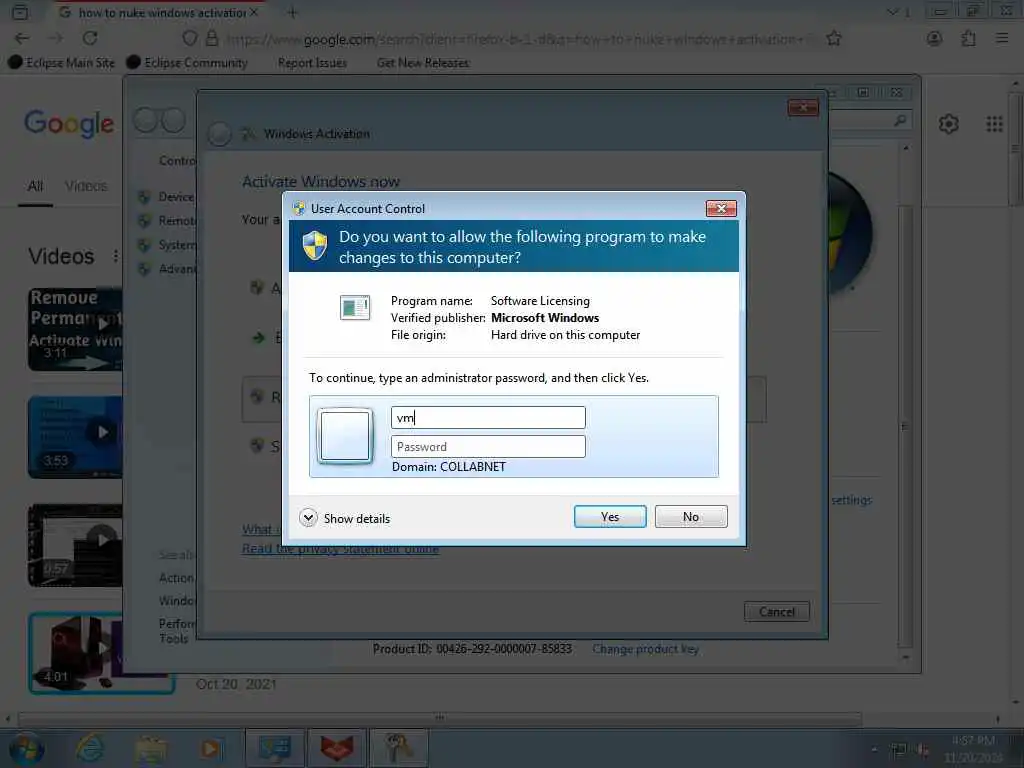The image size is (1024, 768).
Task: Select the user account picture tile
Action: pyautogui.click(x=345, y=436)
